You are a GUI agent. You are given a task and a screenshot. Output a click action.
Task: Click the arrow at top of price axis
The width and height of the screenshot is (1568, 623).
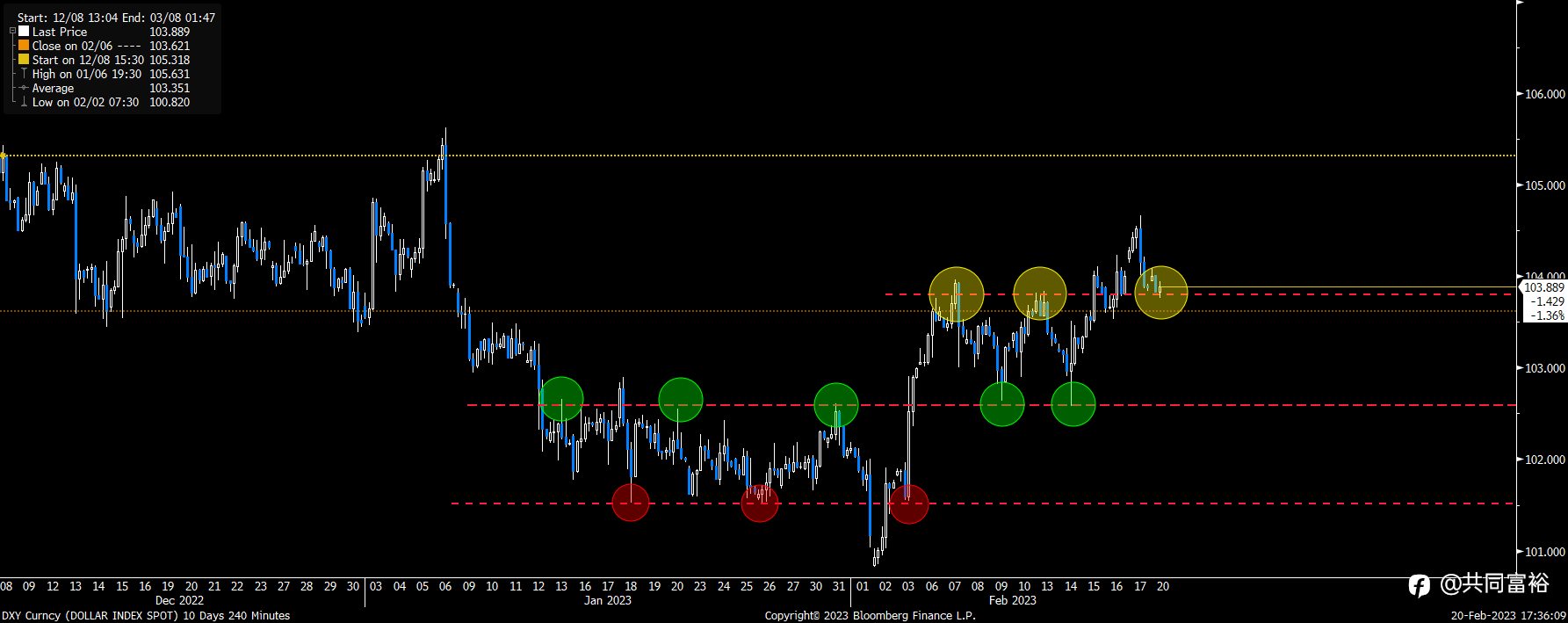1520,3
